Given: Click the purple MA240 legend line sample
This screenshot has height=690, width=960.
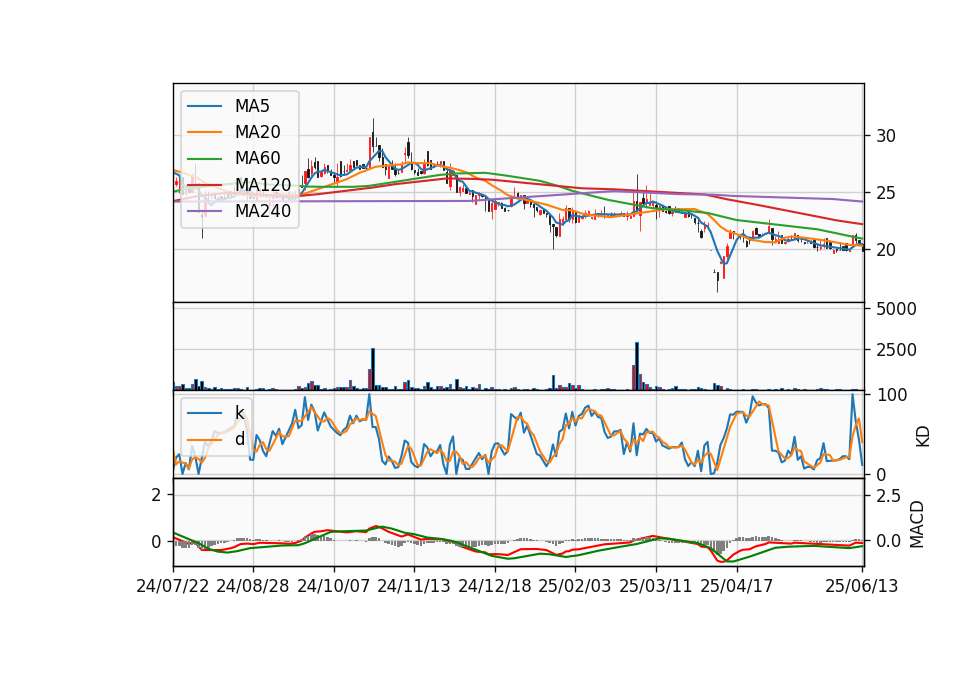Looking at the screenshot, I should [204, 212].
